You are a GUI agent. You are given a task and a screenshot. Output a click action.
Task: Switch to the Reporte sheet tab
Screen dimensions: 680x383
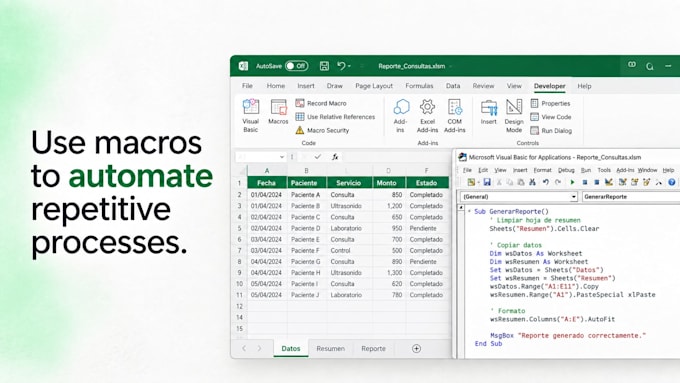373,348
